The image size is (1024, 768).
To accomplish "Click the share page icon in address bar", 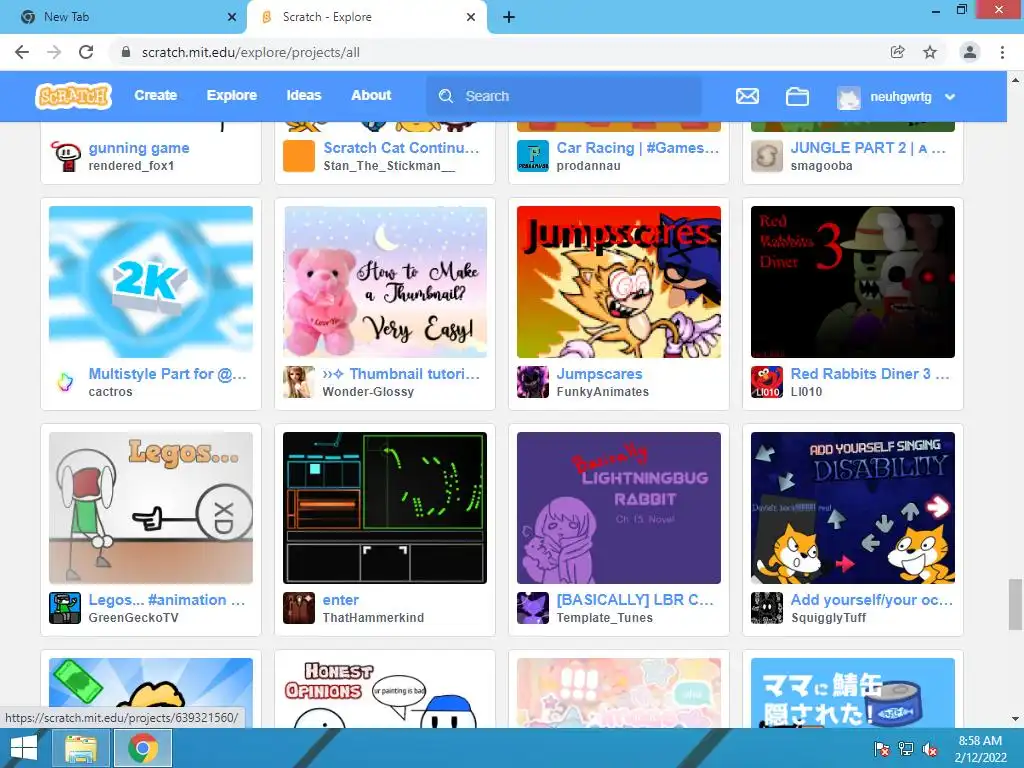I will point(898,52).
